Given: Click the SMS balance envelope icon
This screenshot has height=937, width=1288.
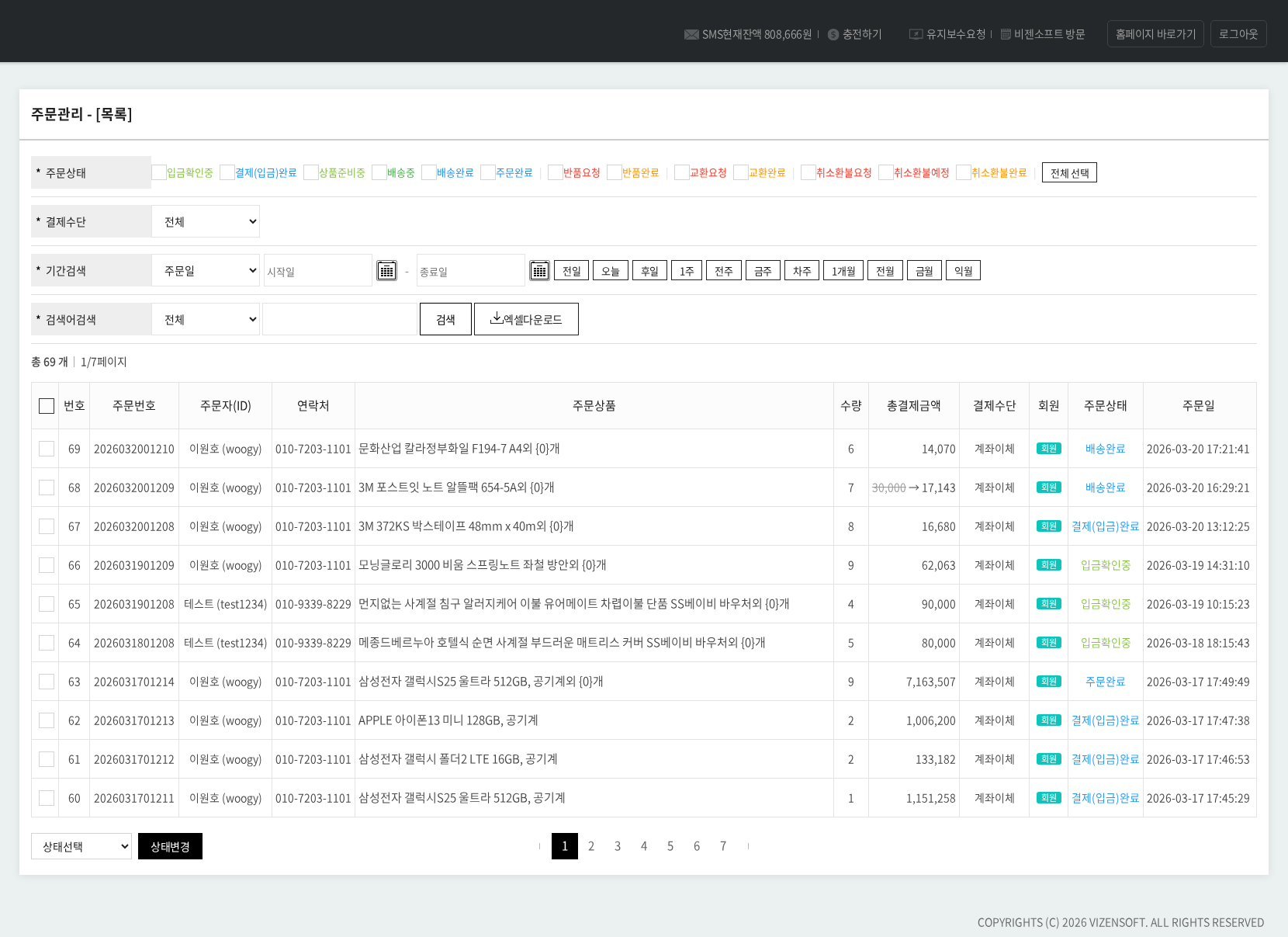Looking at the screenshot, I should [691, 35].
